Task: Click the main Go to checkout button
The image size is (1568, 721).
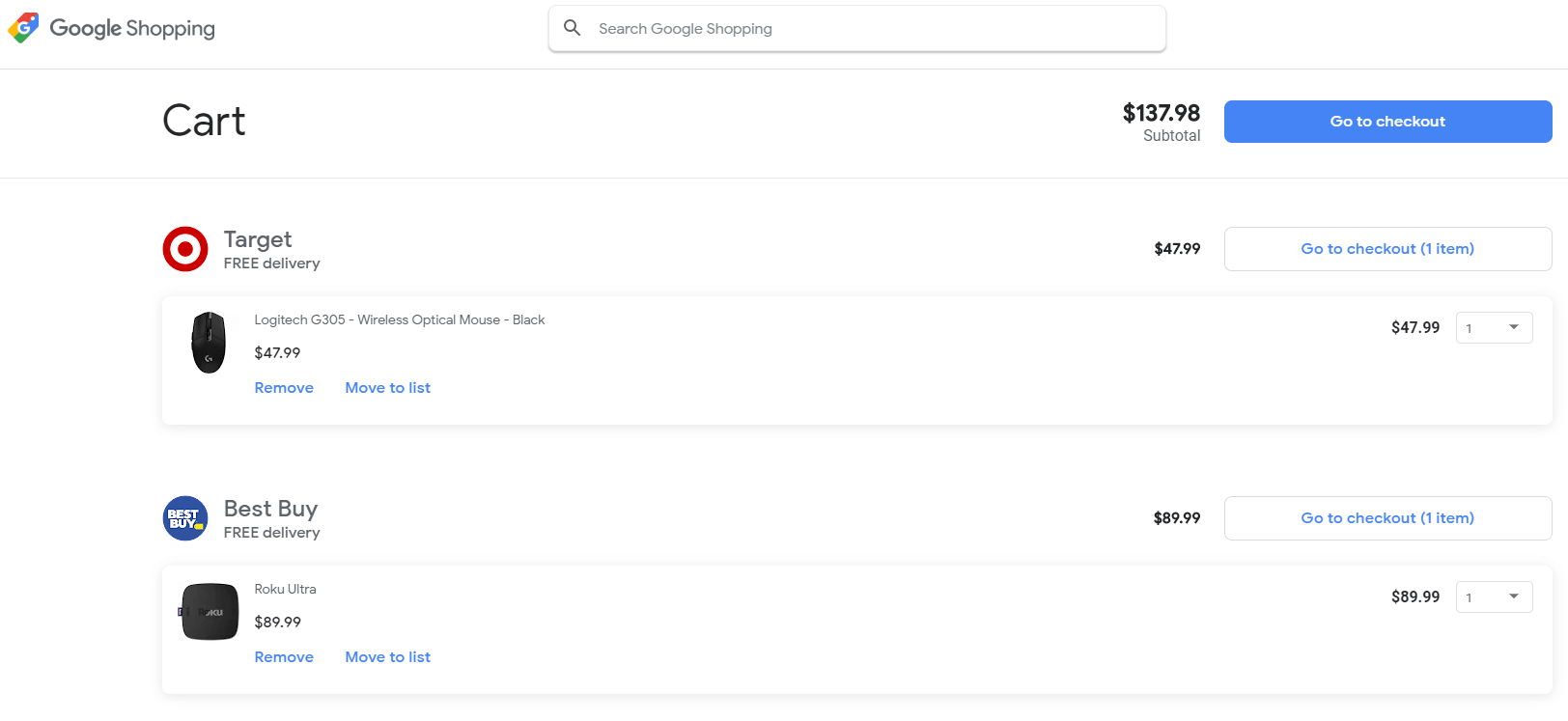Action: 1387,122
